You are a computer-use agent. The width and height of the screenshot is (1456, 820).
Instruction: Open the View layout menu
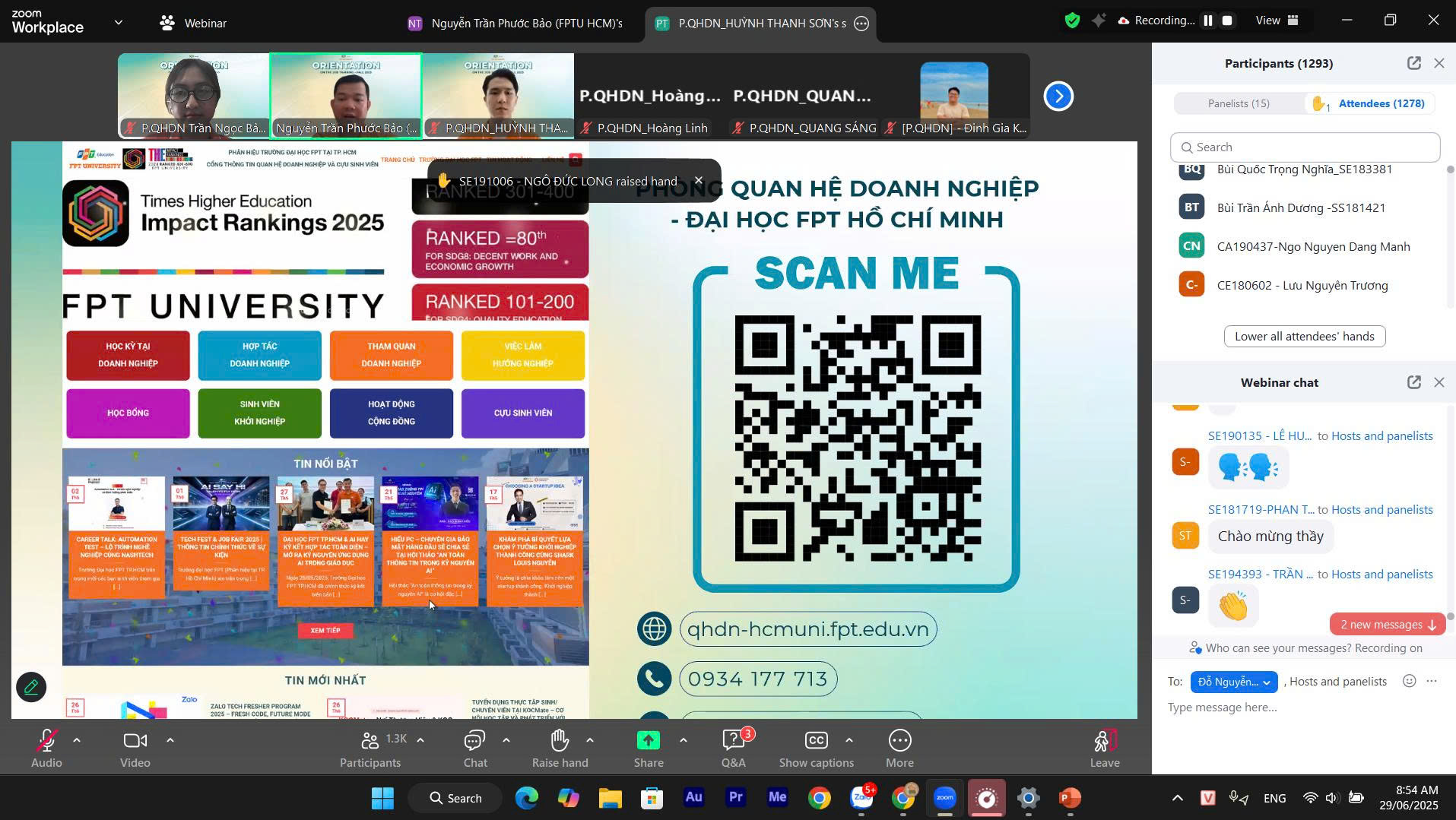[x=1277, y=21]
